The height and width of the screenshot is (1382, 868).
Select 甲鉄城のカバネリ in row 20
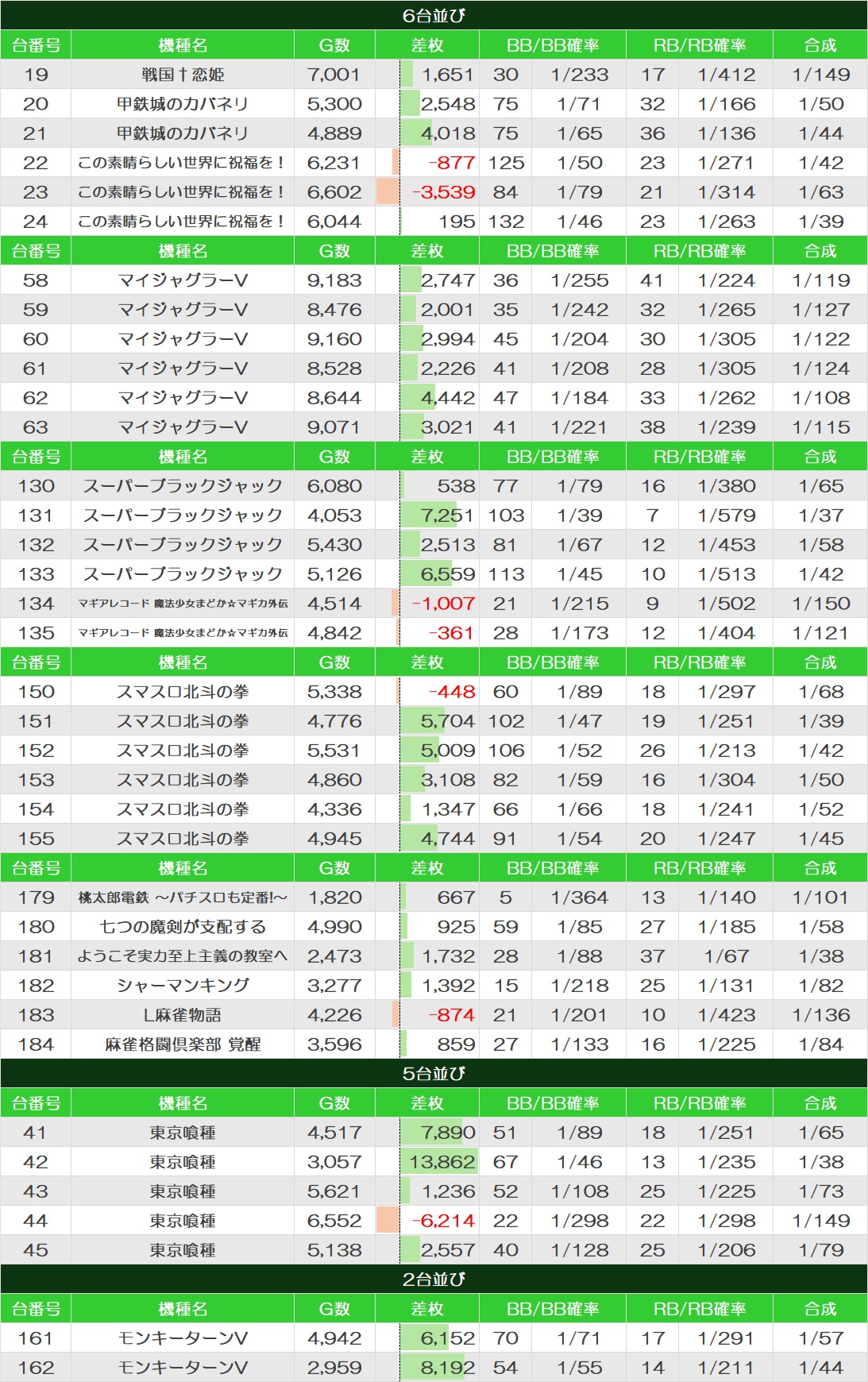click(x=183, y=104)
